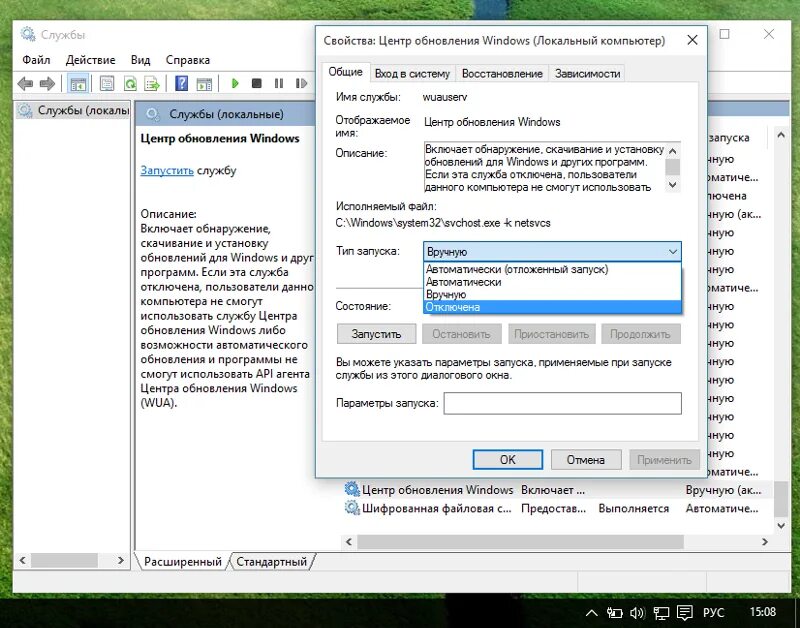Select the 'Автоматически' startup option
800x628 pixels.
[553, 282]
